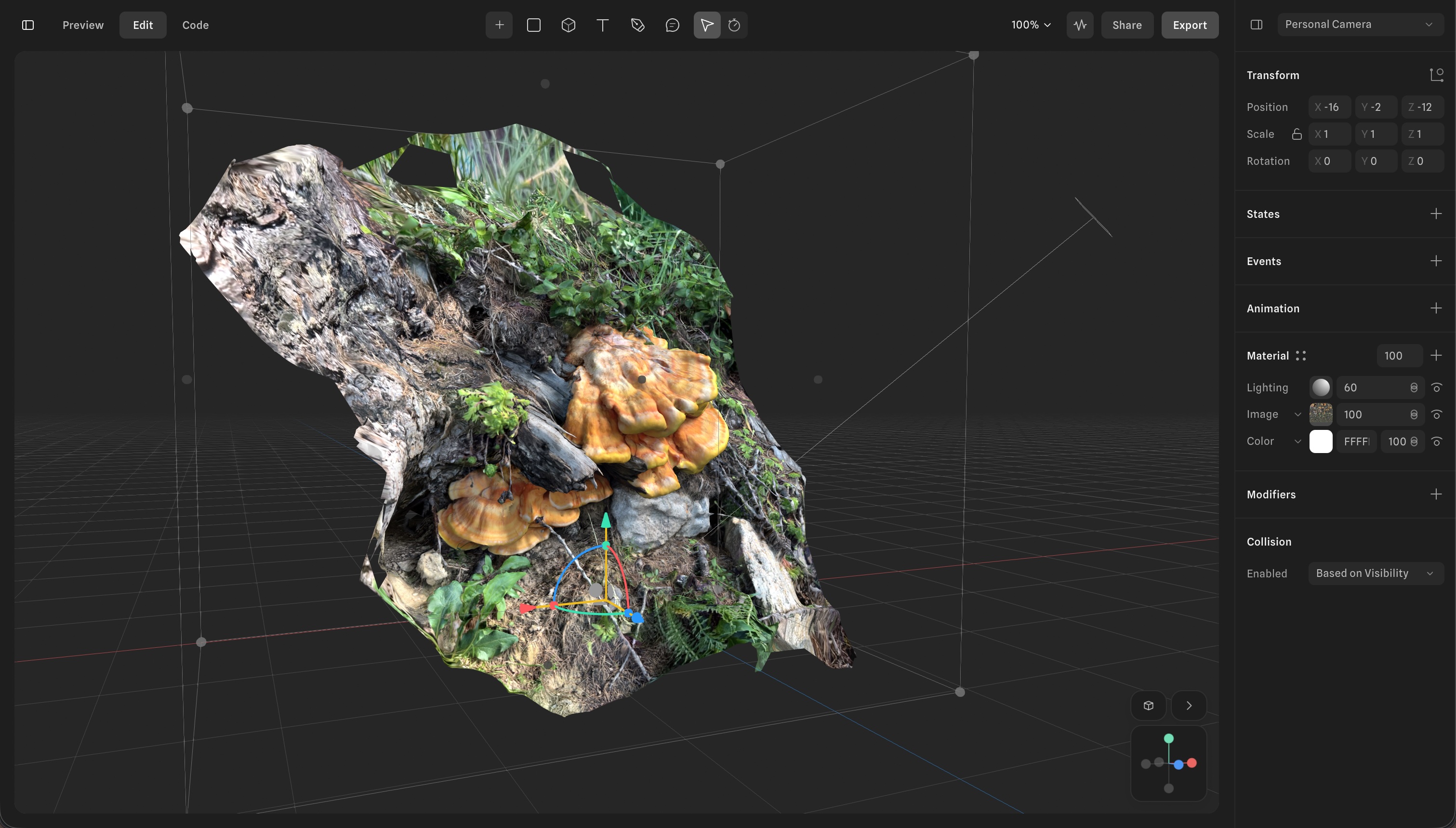The height and width of the screenshot is (828, 1456).
Task: Add a new State with plus icon
Action: tap(1436, 214)
